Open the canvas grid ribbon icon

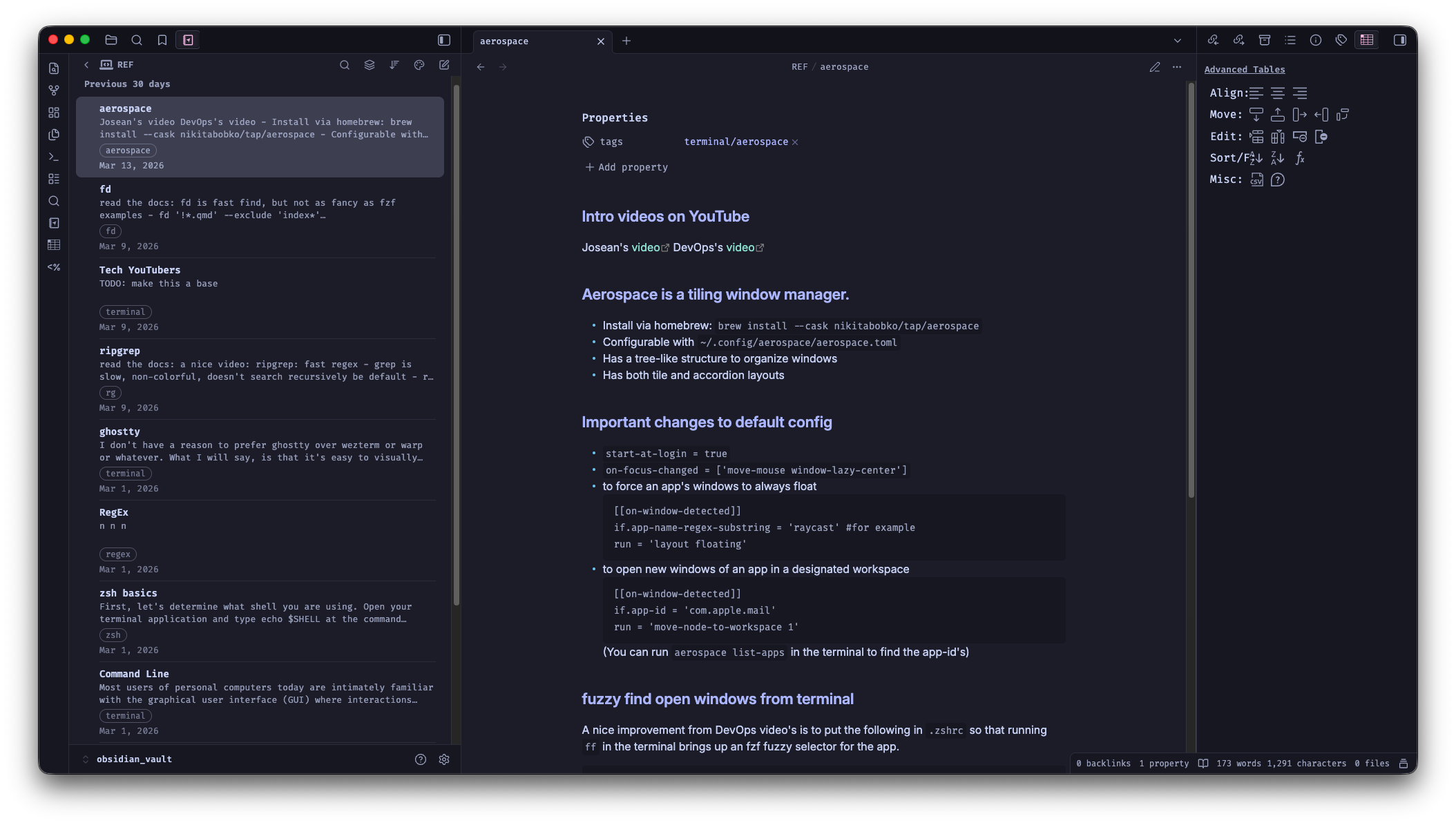54,113
